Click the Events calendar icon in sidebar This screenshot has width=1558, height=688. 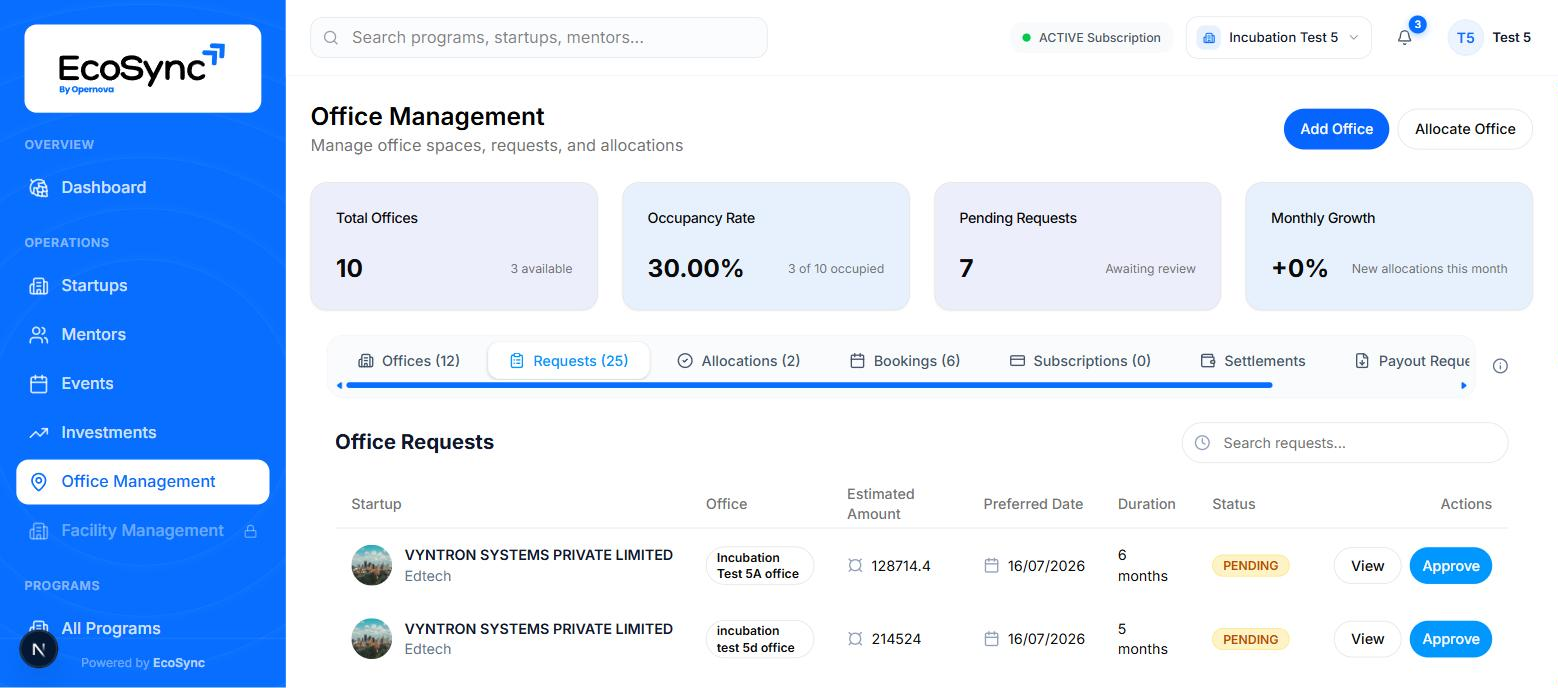[39, 383]
